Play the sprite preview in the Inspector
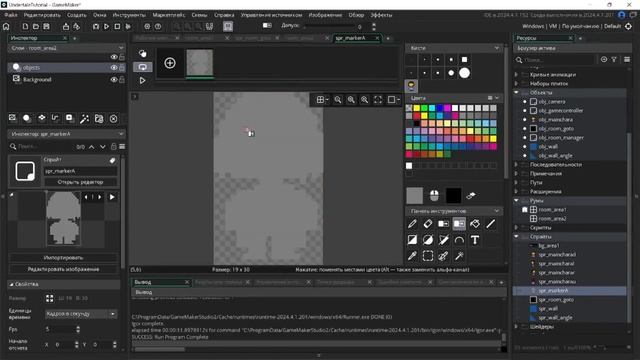Screen dimensions: 640x360 pyautogui.click(x=112, y=197)
